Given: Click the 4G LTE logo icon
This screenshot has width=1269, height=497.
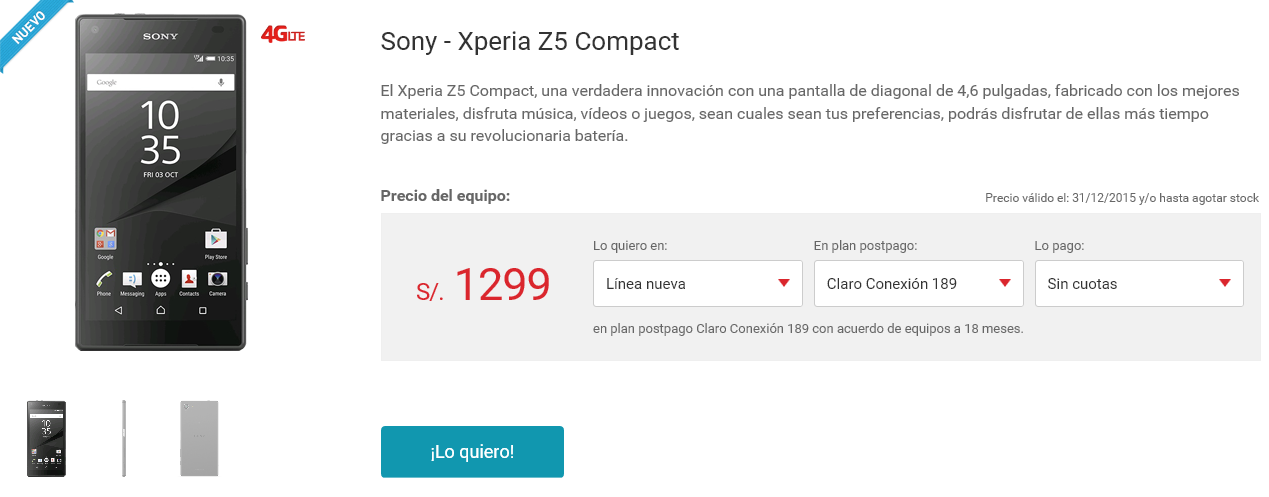Looking at the screenshot, I should click(x=282, y=35).
